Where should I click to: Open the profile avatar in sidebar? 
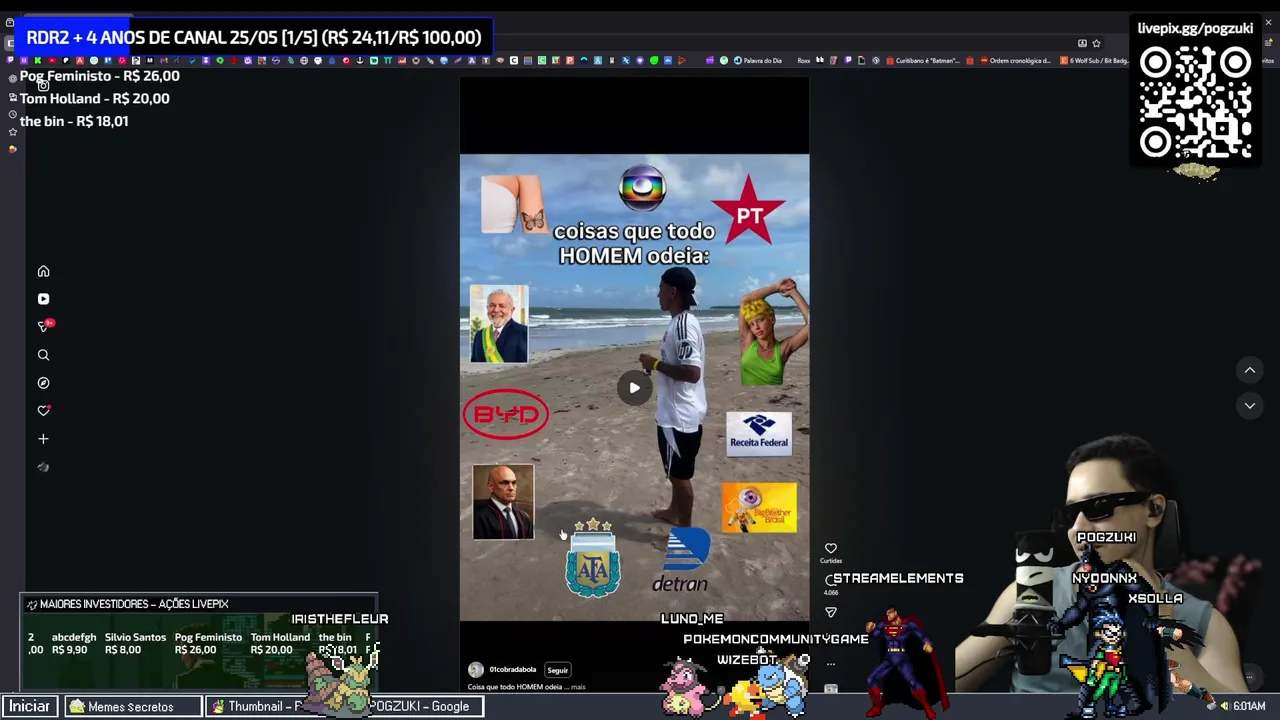click(43, 467)
